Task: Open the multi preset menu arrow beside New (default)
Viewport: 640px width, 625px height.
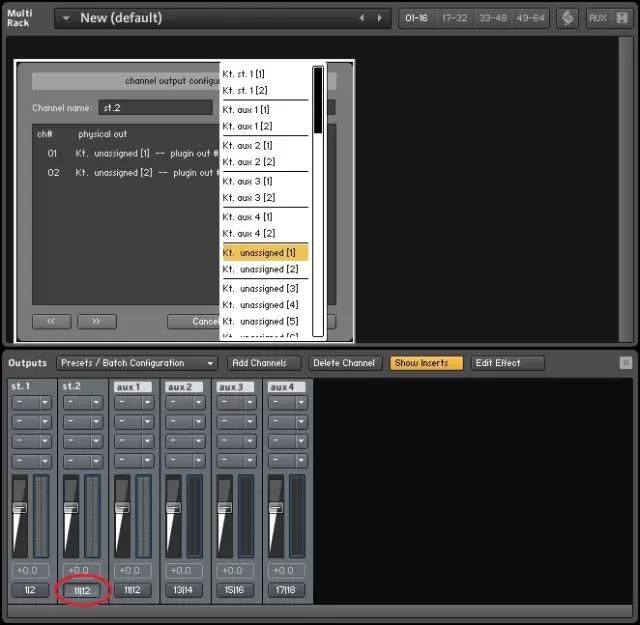Action: 65,18
